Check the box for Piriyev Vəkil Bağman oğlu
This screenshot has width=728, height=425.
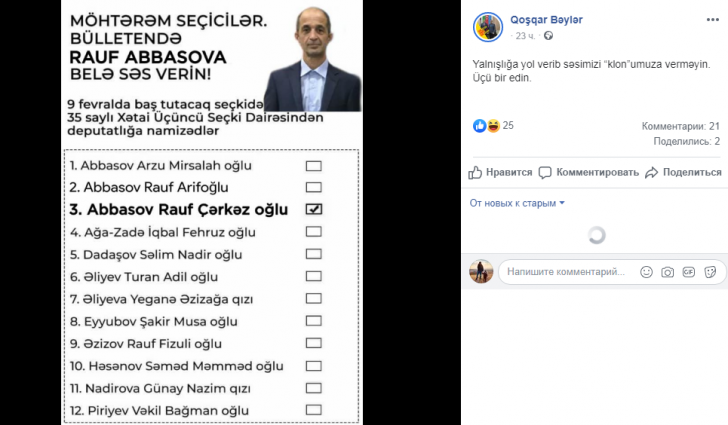[x=314, y=410]
